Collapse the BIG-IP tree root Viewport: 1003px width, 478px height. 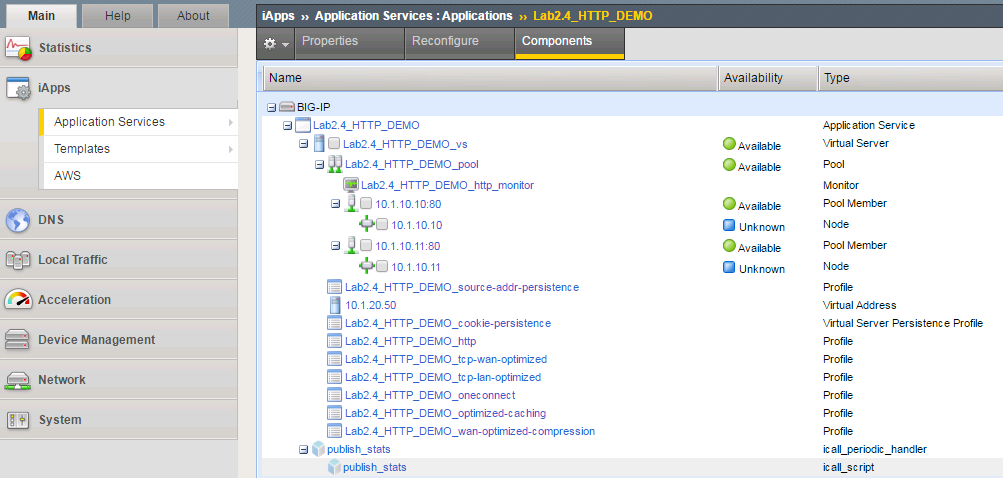271,108
